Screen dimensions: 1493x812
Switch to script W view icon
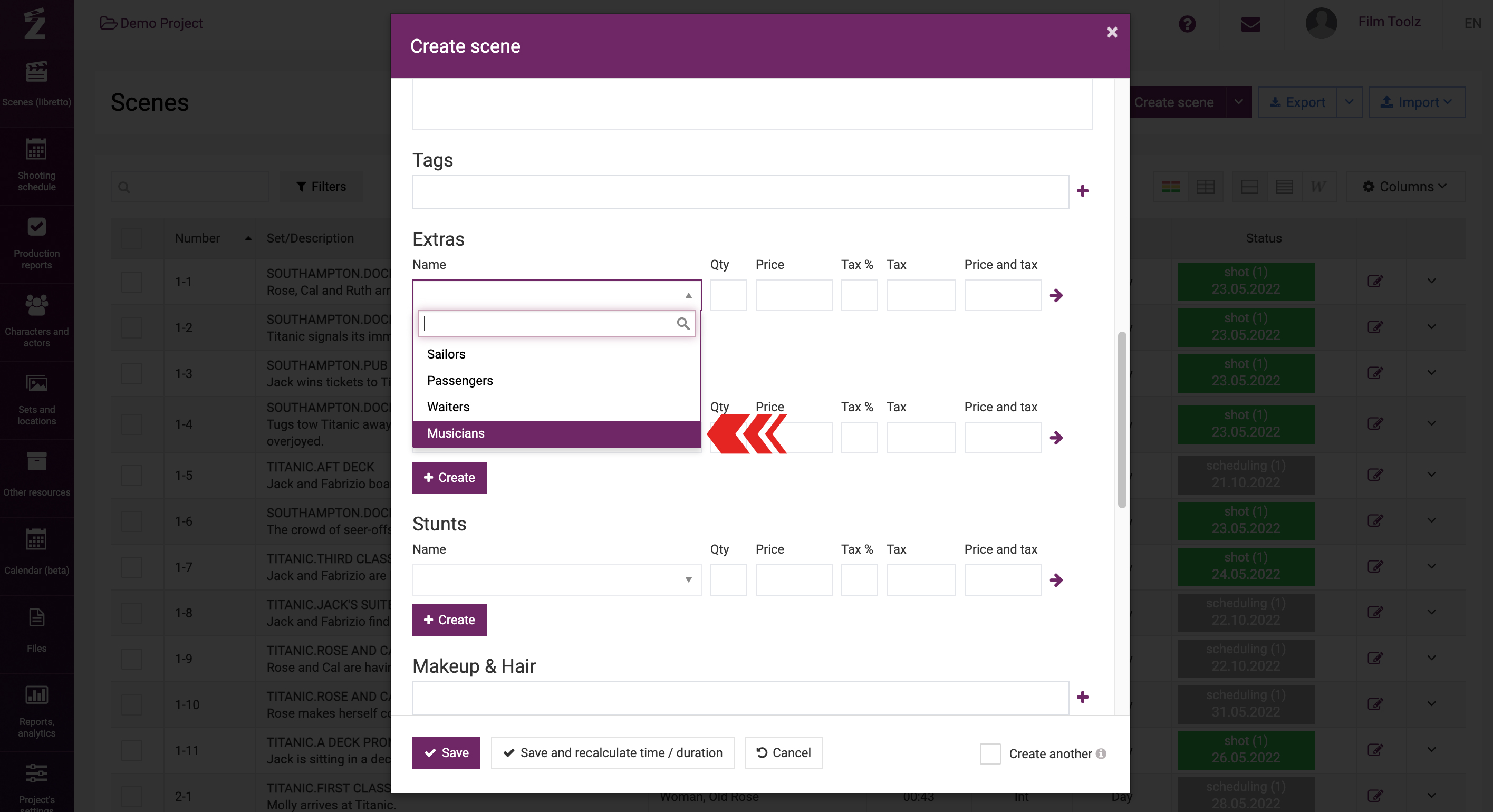pyautogui.click(x=1318, y=187)
